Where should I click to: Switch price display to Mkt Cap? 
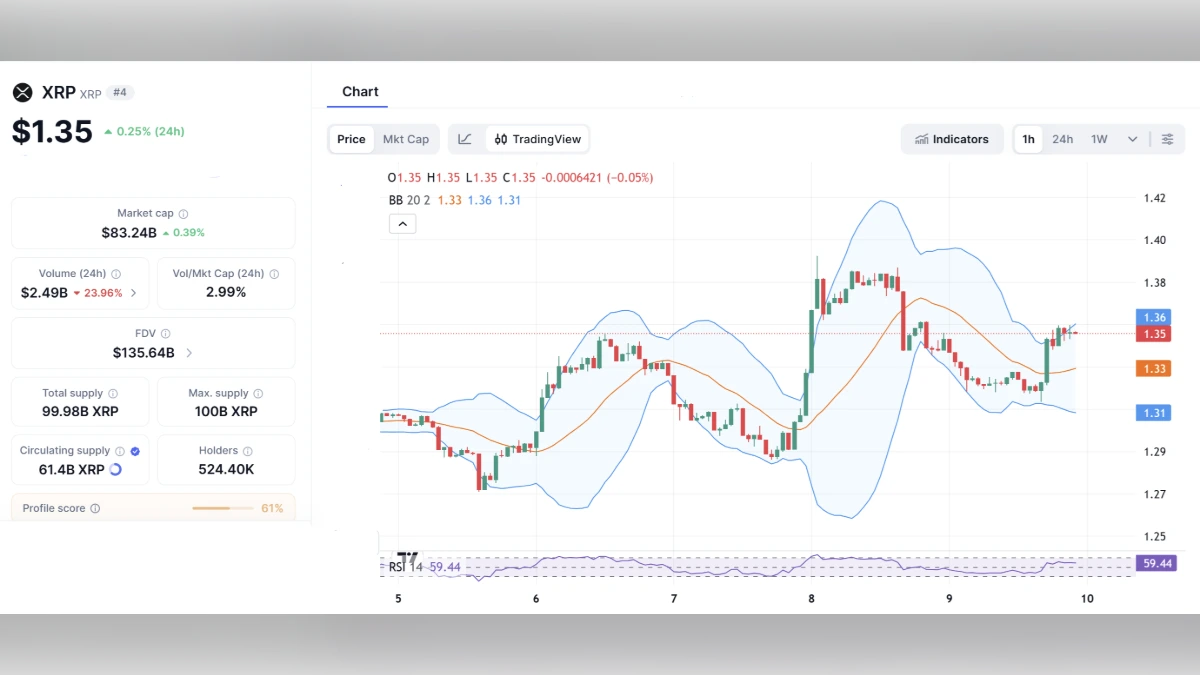pos(406,139)
